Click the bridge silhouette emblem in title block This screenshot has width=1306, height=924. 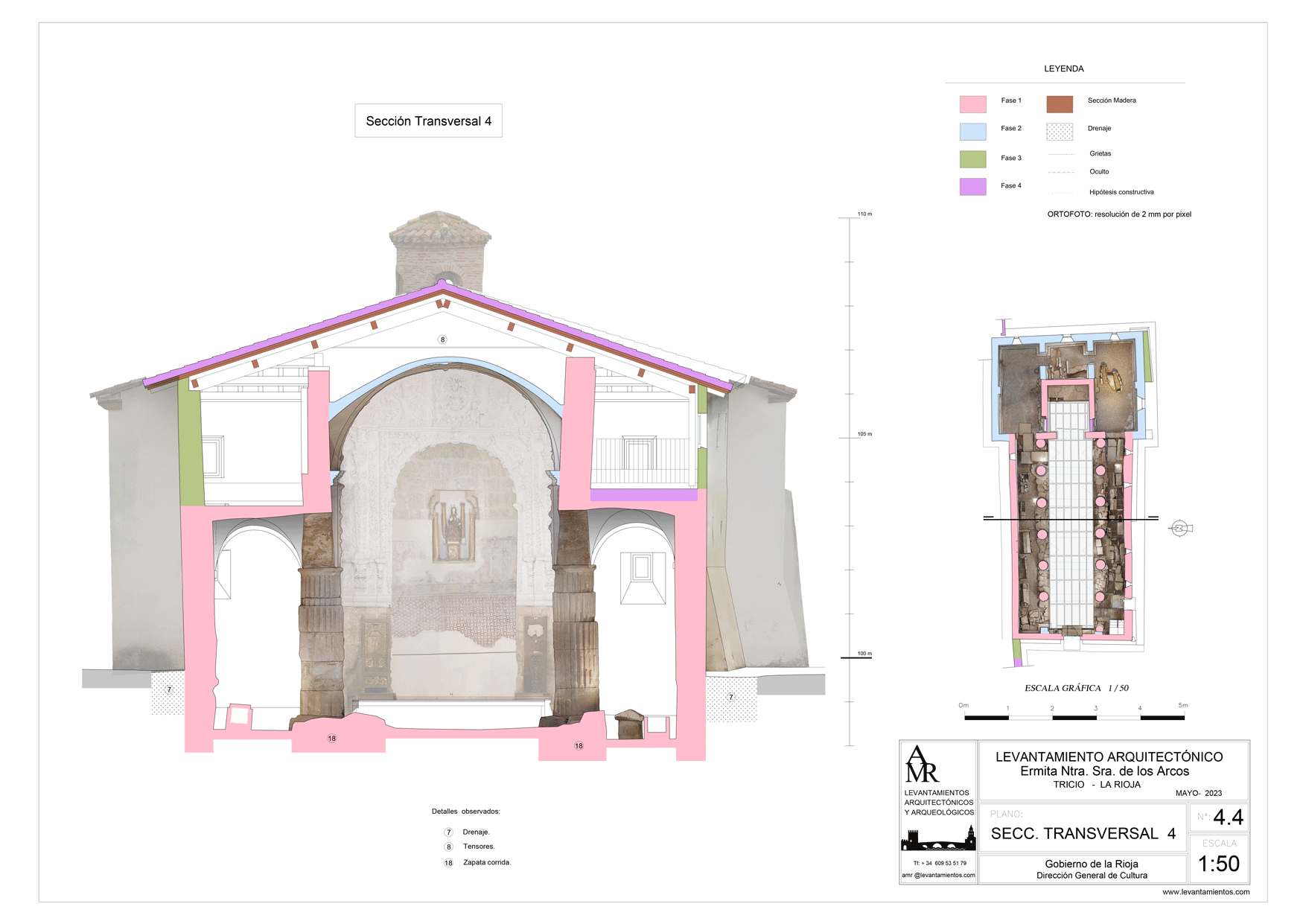pyautogui.click(x=938, y=839)
